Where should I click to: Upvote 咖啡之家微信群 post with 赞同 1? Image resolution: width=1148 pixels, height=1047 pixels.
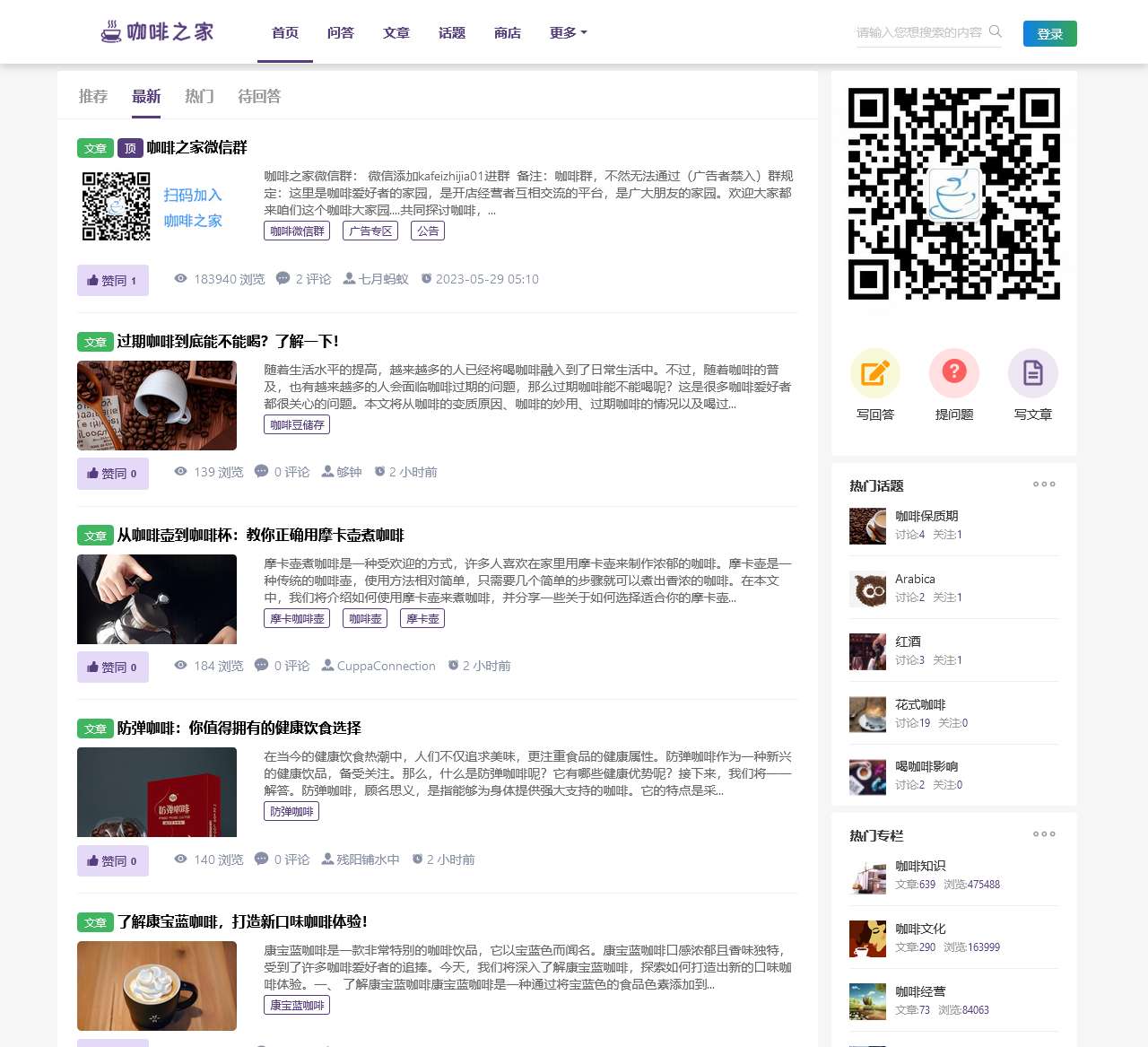[113, 280]
